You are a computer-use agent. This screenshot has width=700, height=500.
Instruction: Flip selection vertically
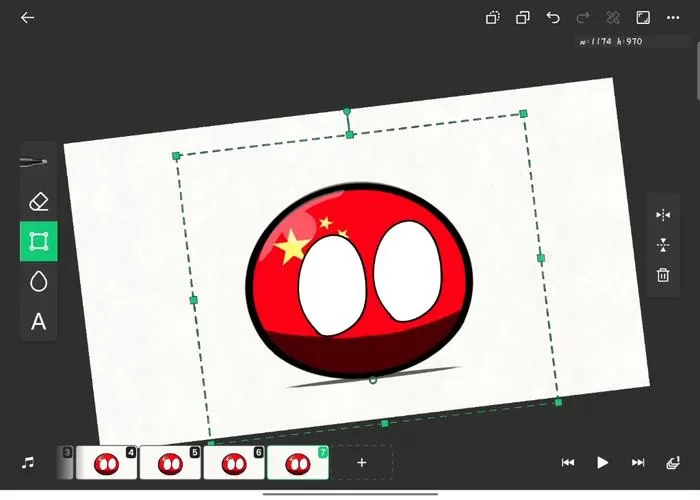[663, 245]
